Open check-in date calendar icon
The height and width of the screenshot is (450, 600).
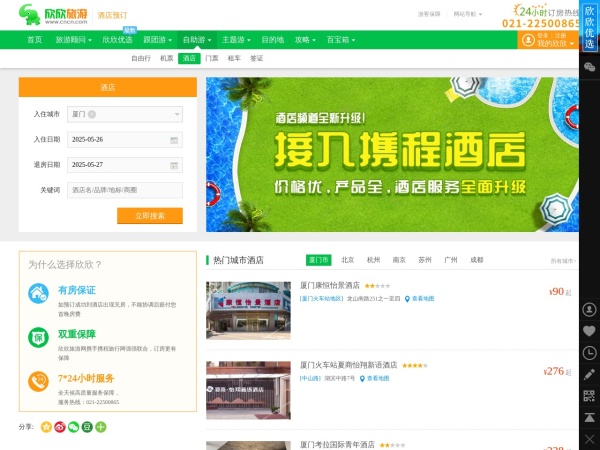(174, 140)
